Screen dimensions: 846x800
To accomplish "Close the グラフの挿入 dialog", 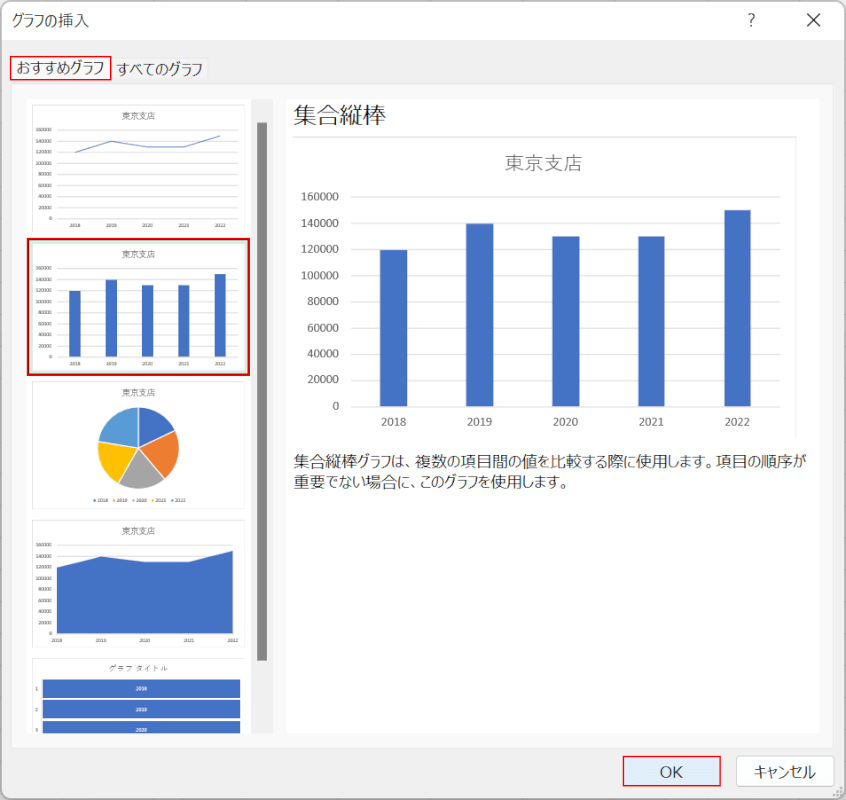I will pos(813,20).
